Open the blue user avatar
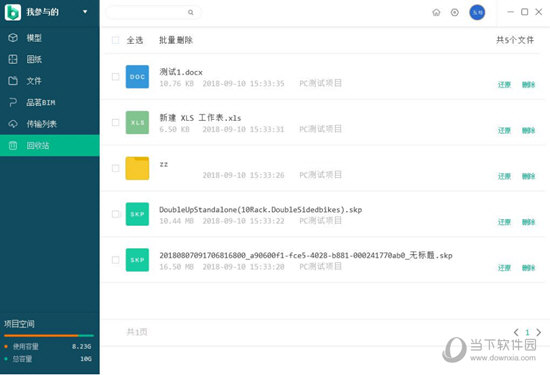The image size is (550, 375). click(x=477, y=12)
